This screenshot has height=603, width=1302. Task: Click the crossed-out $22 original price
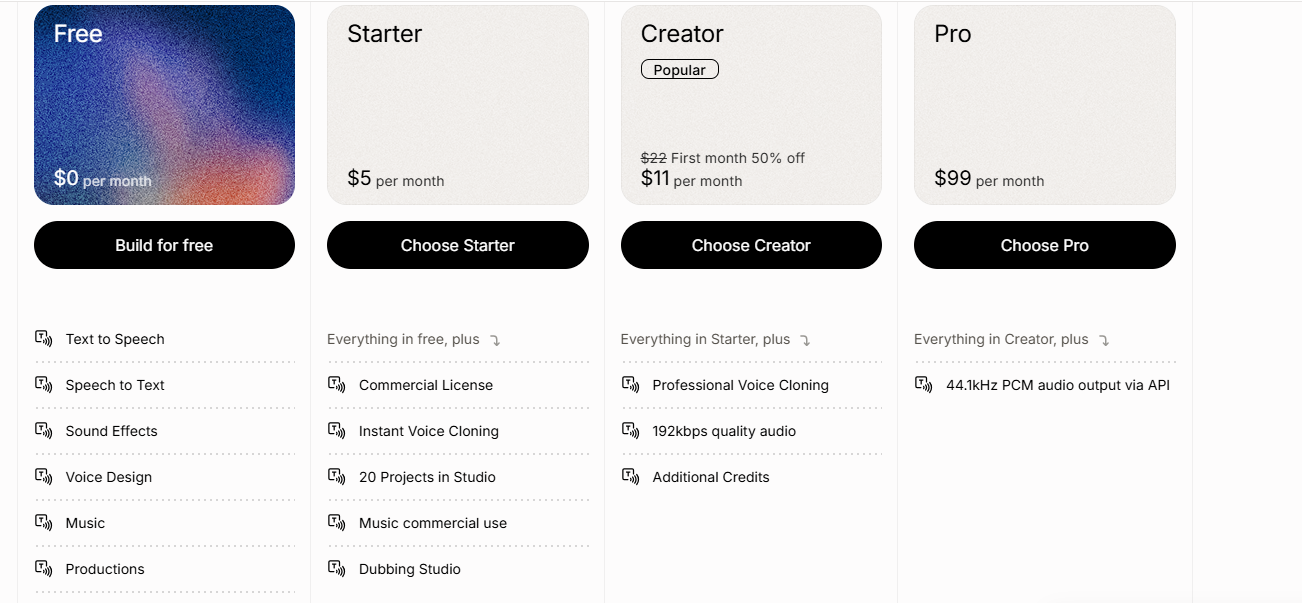click(654, 158)
